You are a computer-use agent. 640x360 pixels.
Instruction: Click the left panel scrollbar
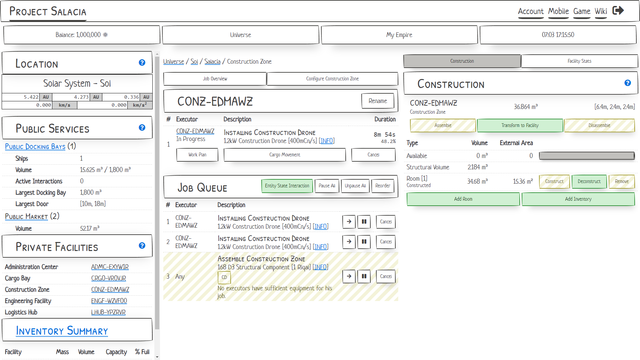coord(157,204)
